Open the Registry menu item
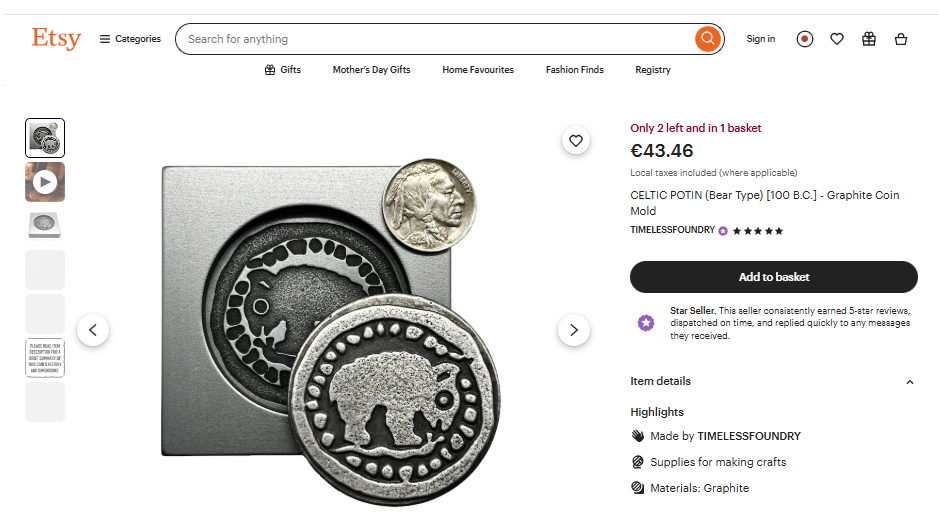The image size is (939, 516). pos(653,69)
